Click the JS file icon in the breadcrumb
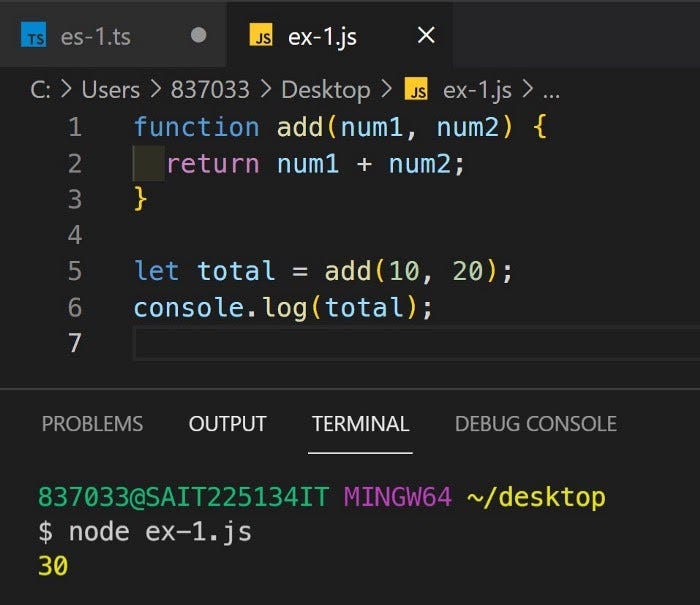Viewport: 700px width, 605px height. pyautogui.click(x=415, y=90)
